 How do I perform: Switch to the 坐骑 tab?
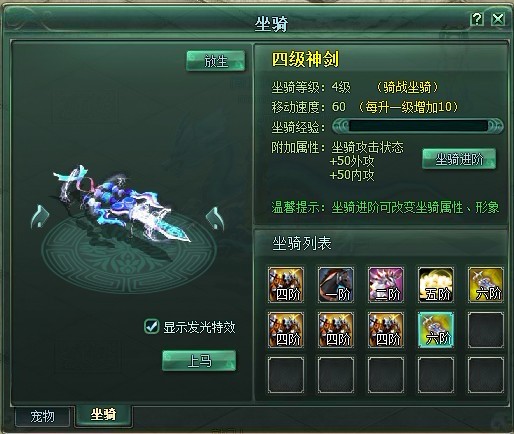tap(103, 415)
